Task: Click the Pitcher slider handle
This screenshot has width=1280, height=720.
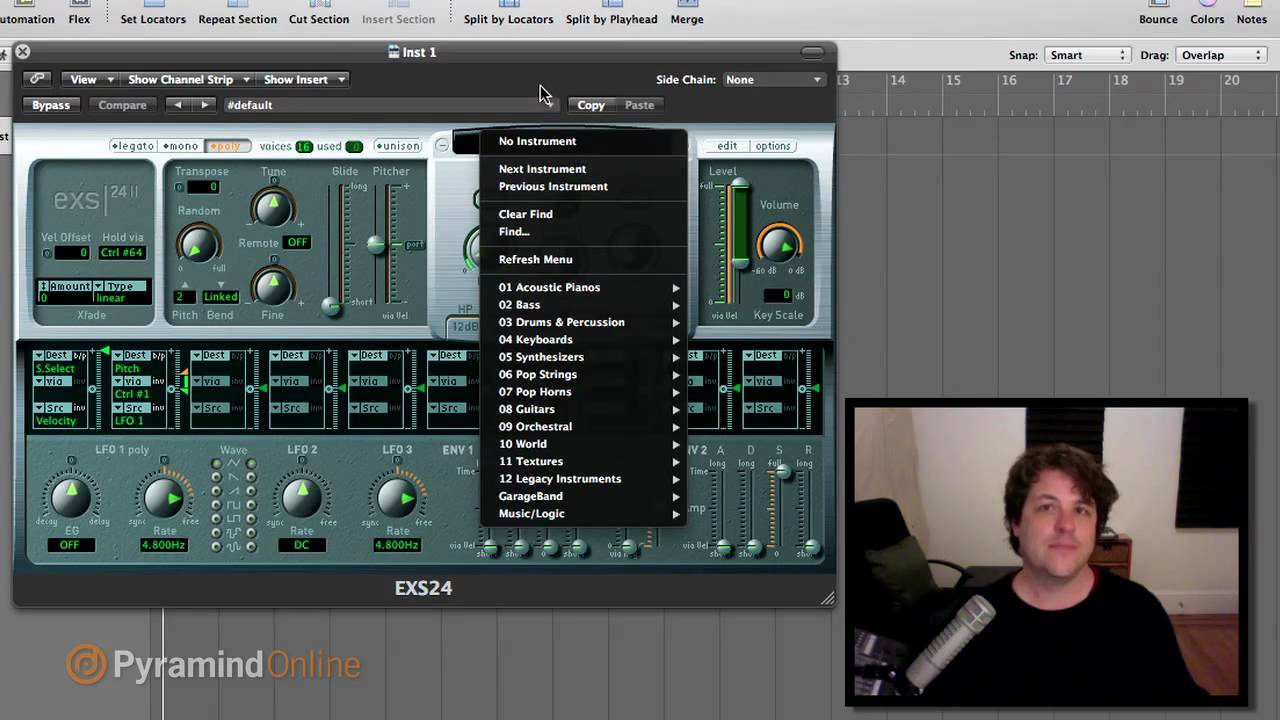Action: (x=375, y=244)
